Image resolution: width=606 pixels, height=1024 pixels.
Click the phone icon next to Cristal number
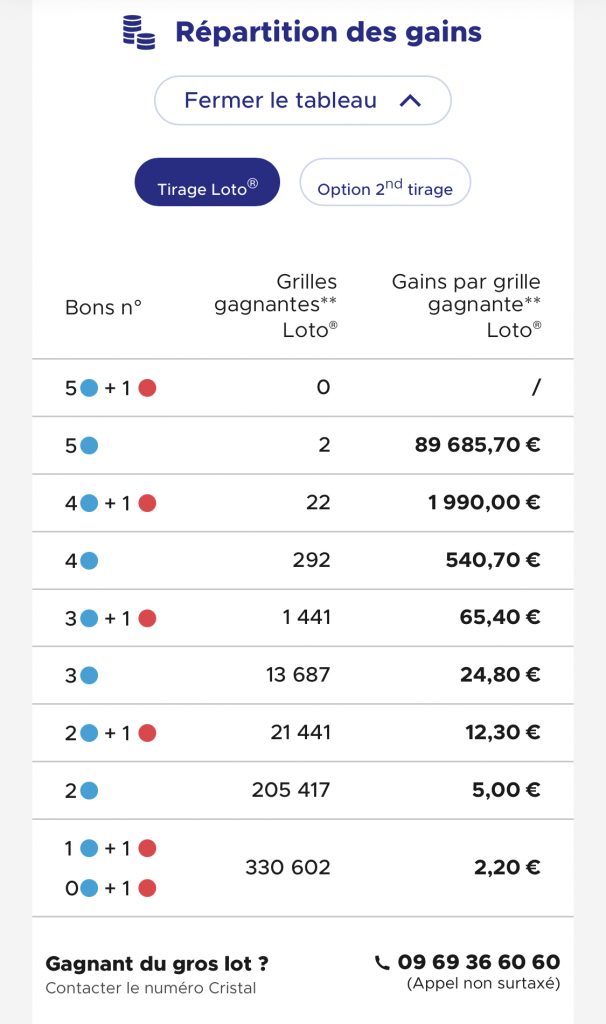point(382,963)
